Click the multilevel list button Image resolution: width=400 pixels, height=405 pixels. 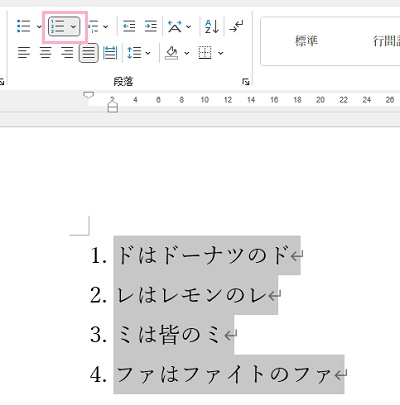click(x=93, y=26)
